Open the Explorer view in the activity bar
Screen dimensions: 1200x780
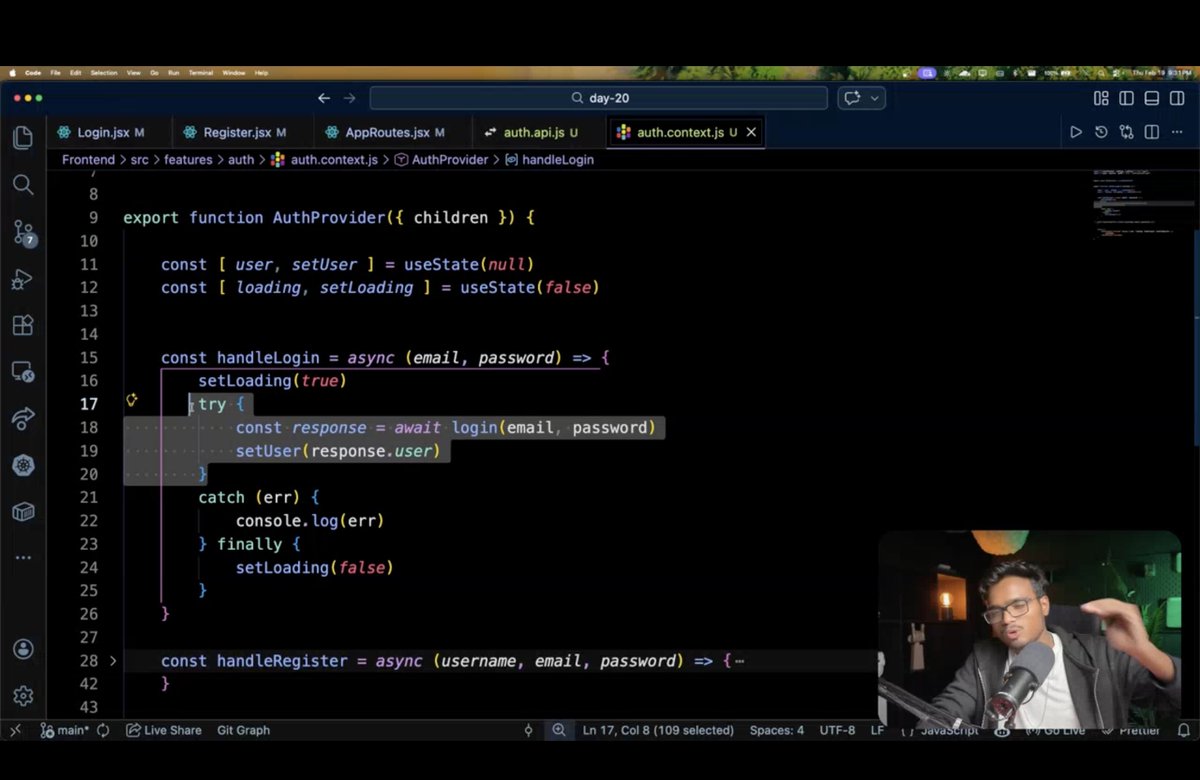(22, 138)
